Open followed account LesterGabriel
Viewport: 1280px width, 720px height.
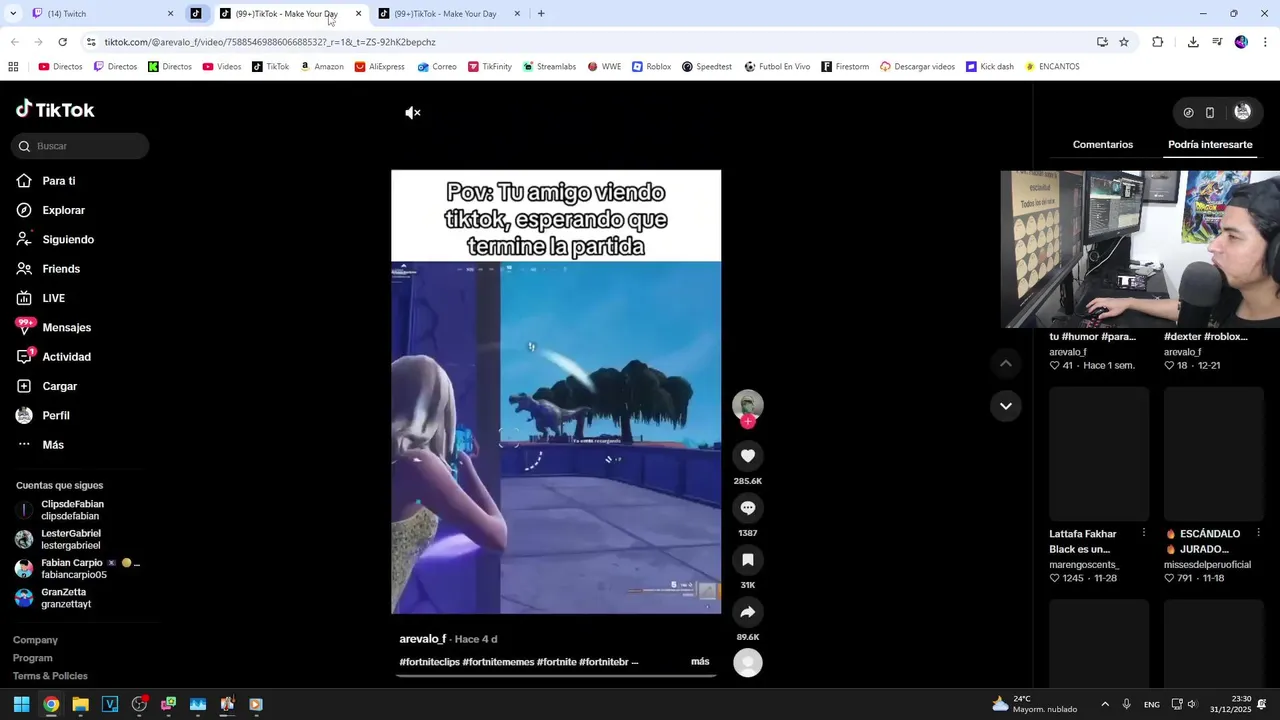(70, 539)
